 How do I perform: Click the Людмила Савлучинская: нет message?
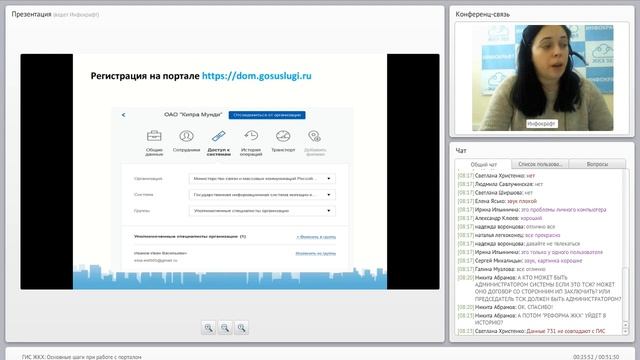click(x=500, y=184)
